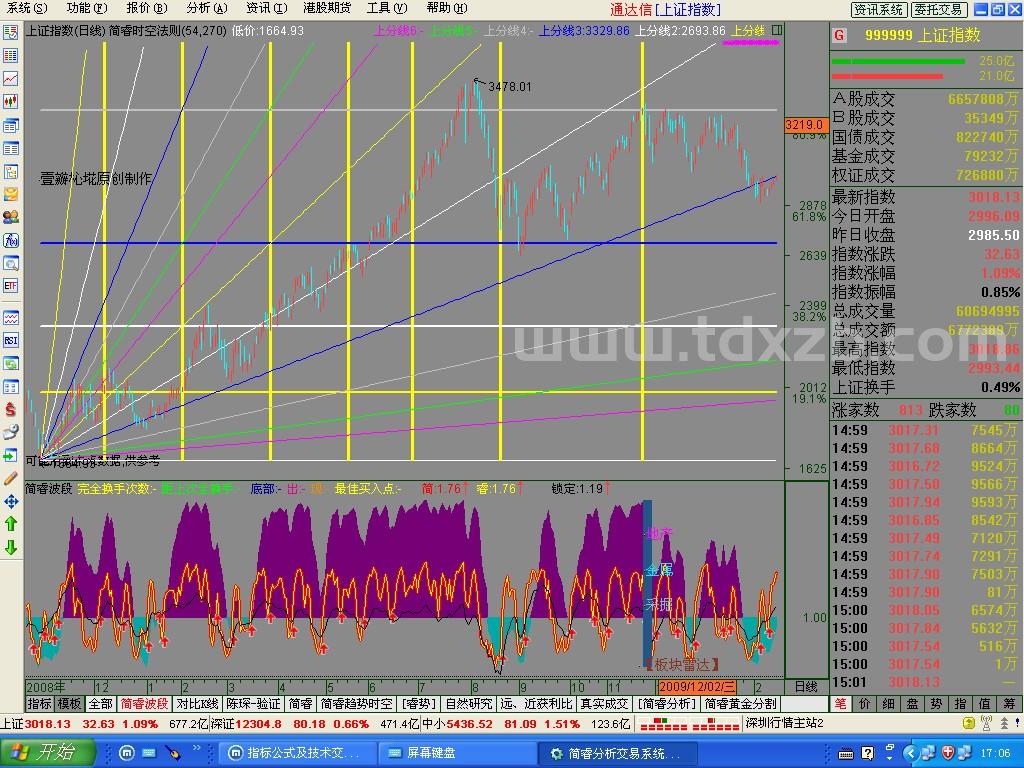Switch to the 简睿波段 indicator tab
Viewport: 1024px width, 768px height.
[x=144, y=704]
